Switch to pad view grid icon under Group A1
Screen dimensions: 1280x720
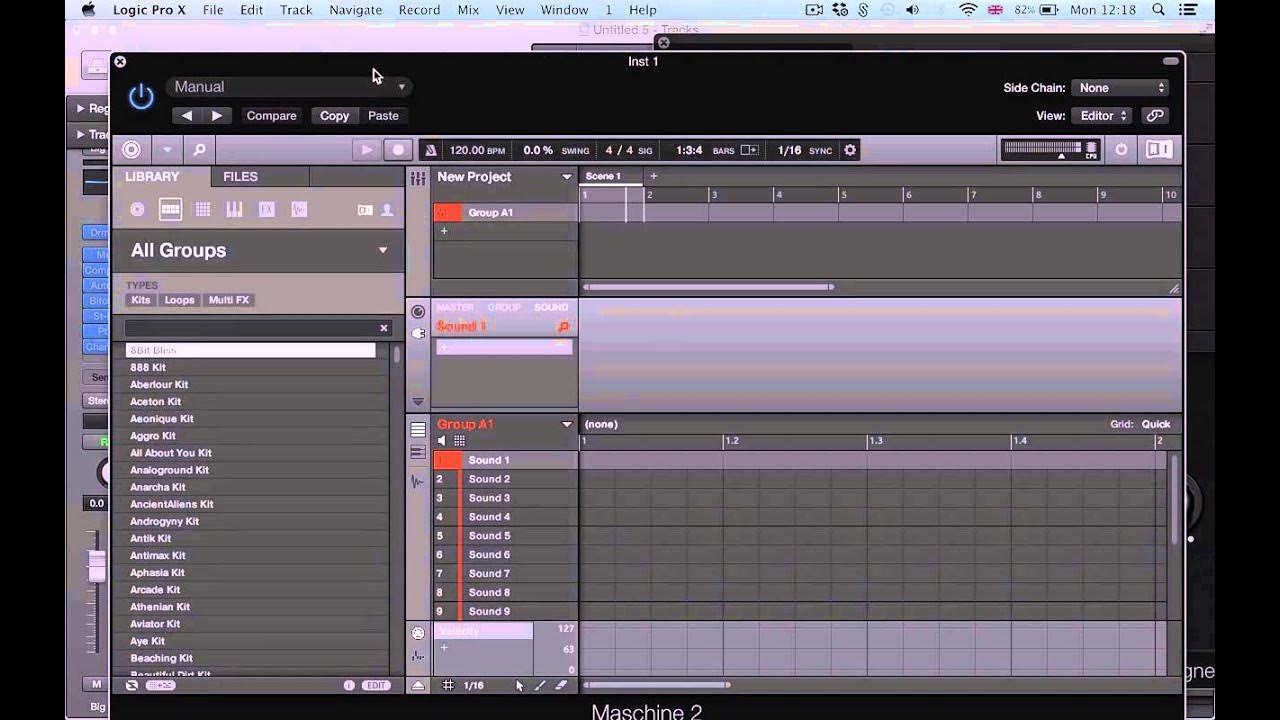[x=460, y=441]
